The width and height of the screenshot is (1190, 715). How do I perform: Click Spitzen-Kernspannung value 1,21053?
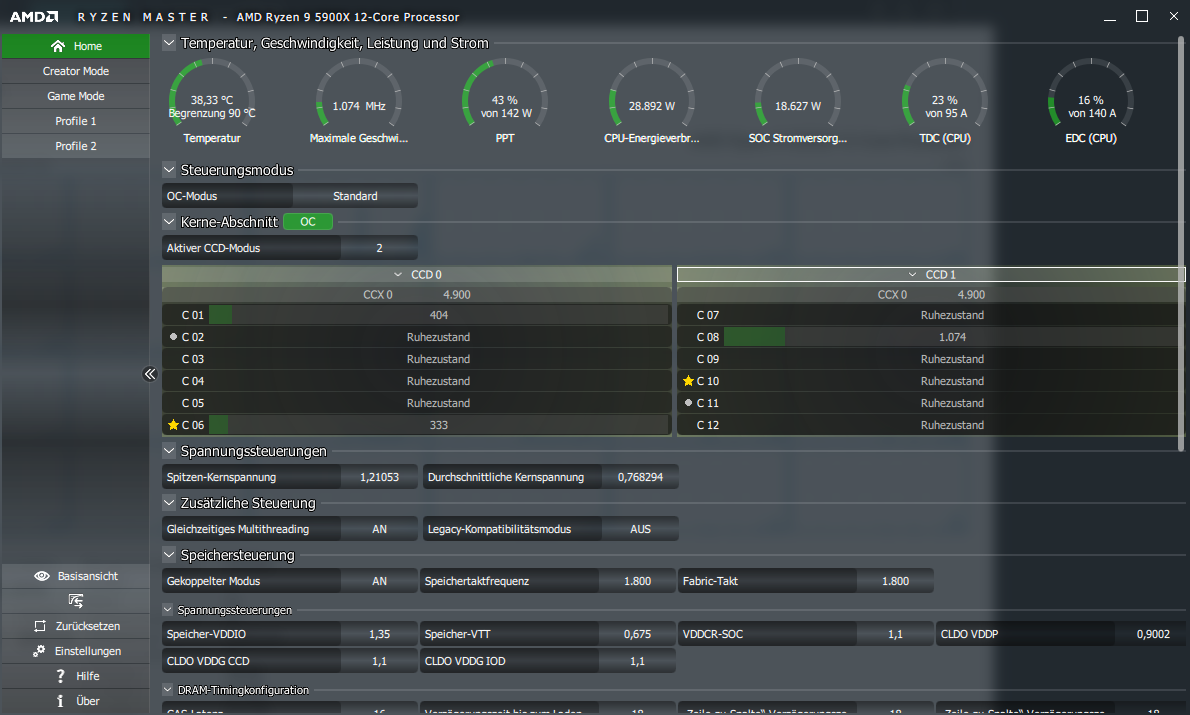point(379,477)
